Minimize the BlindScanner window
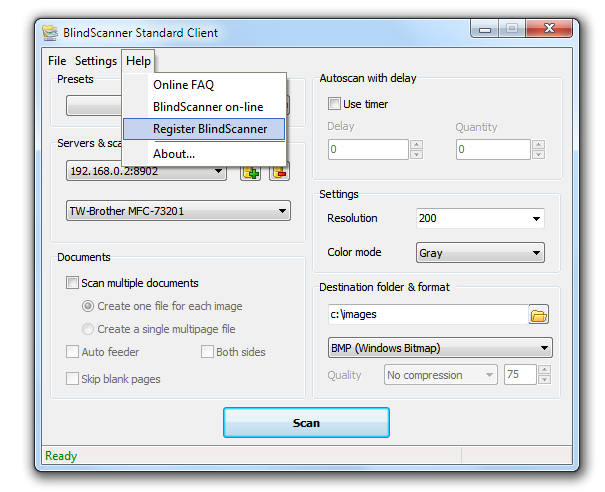The height and width of the screenshot is (492, 605). coord(485,29)
